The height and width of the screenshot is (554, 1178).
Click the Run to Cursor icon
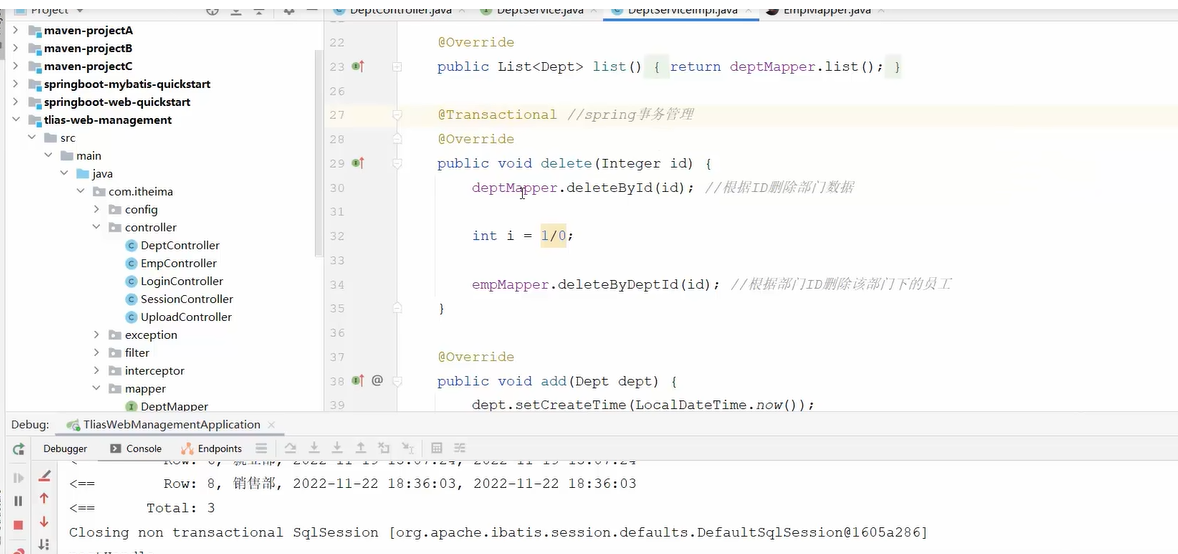pyautogui.click(x=407, y=448)
